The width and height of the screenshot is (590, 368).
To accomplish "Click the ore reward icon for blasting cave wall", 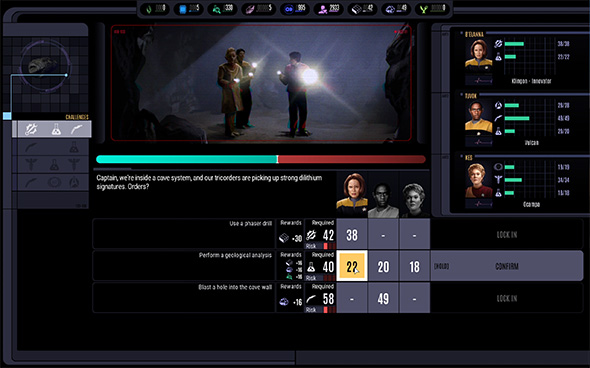I will point(284,302).
